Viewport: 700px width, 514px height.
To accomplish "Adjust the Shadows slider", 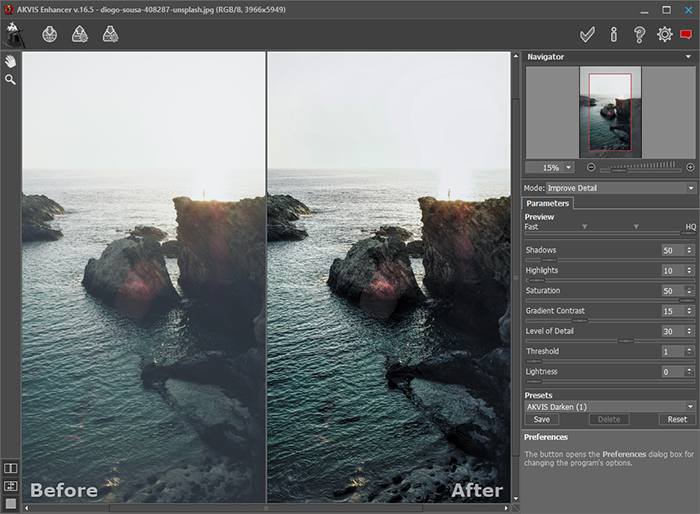I will tap(609, 260).
